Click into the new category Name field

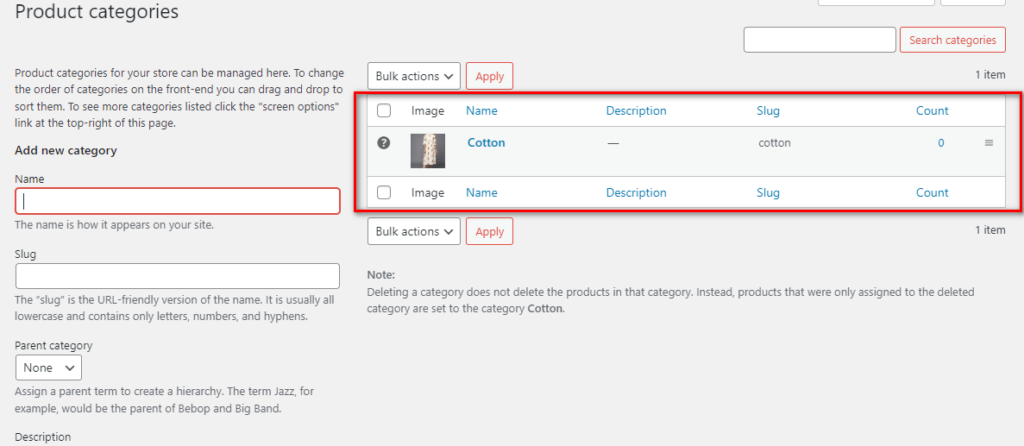(x=178, y=201)
